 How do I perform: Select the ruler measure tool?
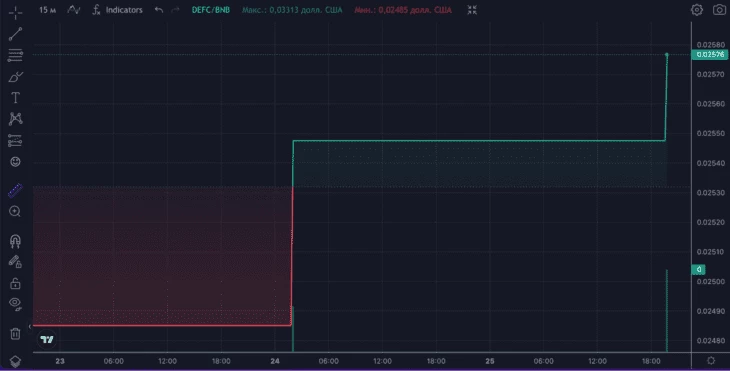pos(15,190)
